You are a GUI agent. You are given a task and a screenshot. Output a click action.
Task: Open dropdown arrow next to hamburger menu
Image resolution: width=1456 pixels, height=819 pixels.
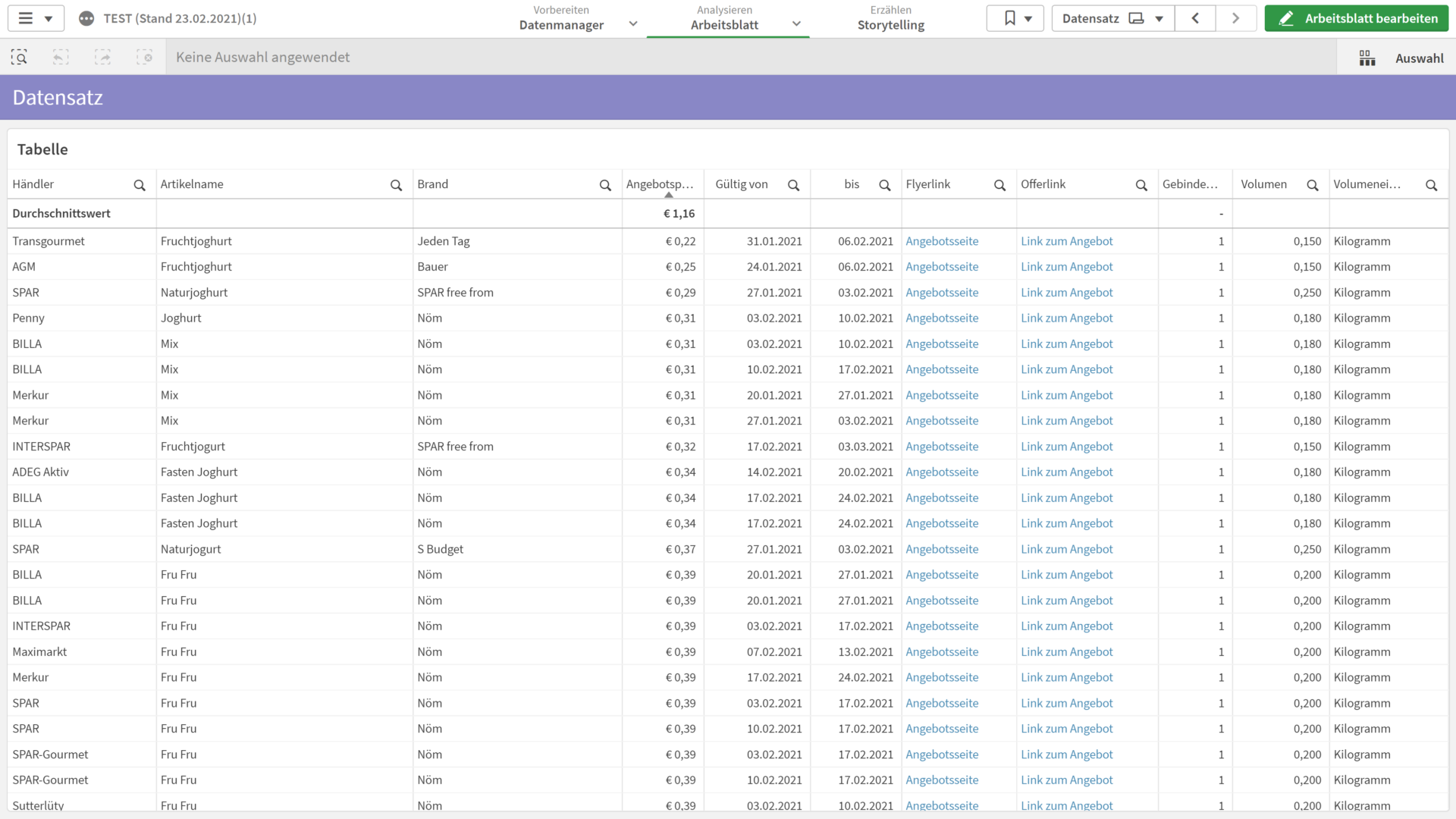[49, 19]
